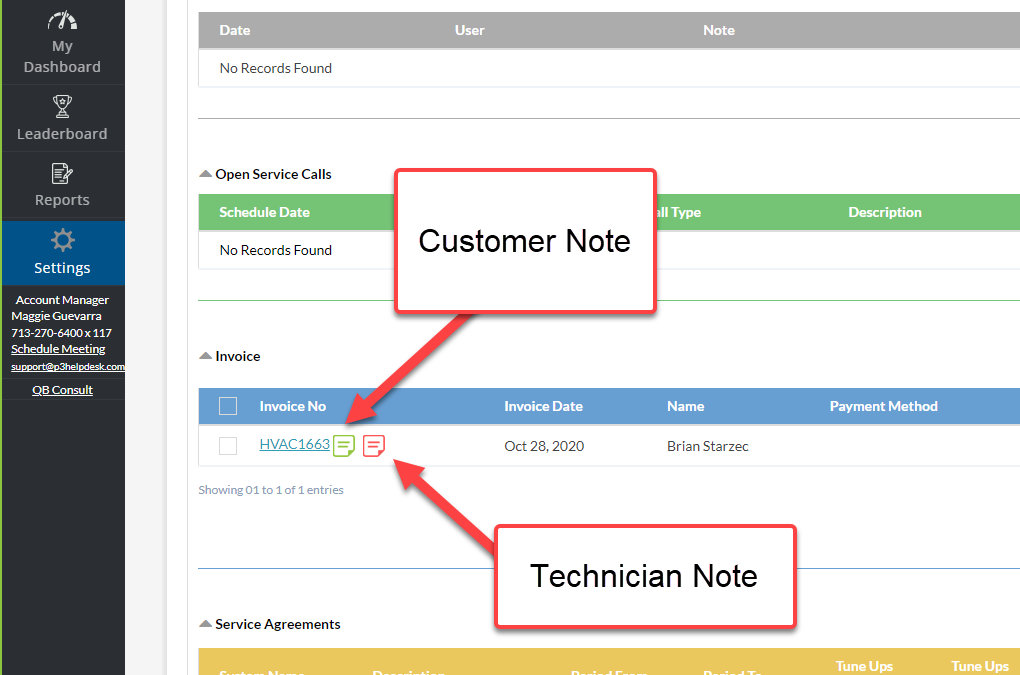Click the red technician note icon
Image resolution: width=1020 pixels, height=675 pixels.
coord(374,446)
